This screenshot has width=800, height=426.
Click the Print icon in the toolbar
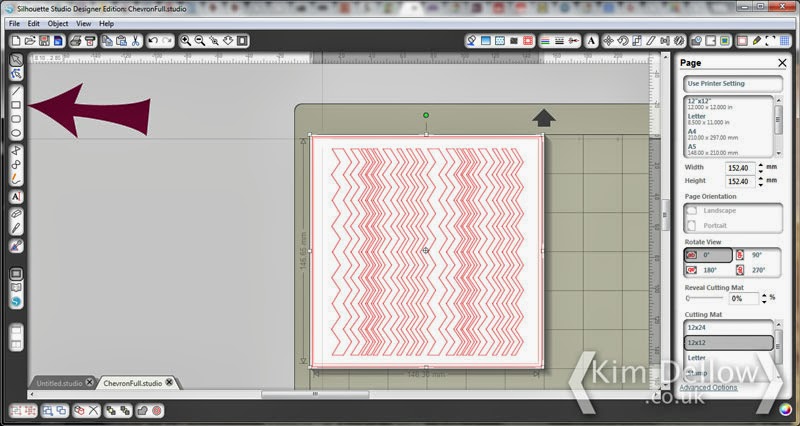pos(76,41)
